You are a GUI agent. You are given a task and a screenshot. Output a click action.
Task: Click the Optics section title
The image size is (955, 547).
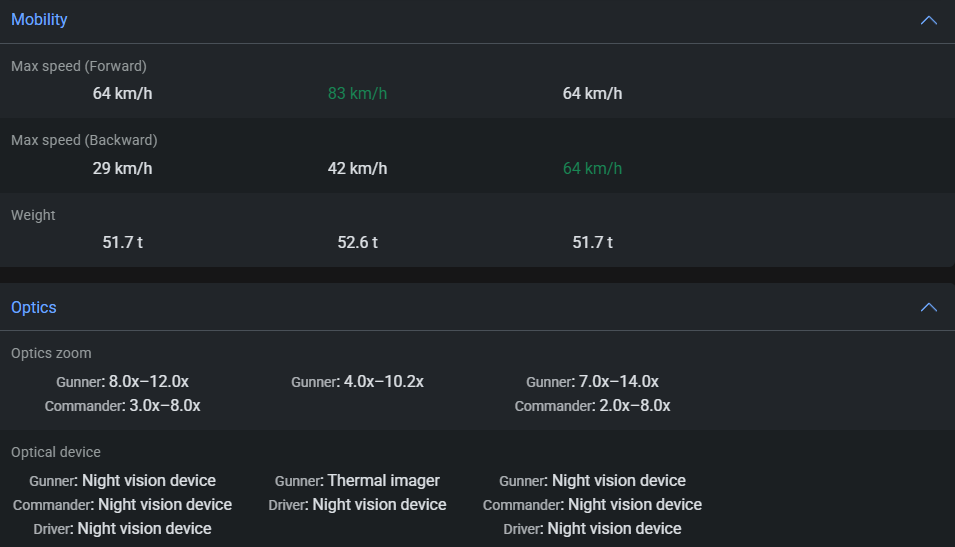coord(33,307)
